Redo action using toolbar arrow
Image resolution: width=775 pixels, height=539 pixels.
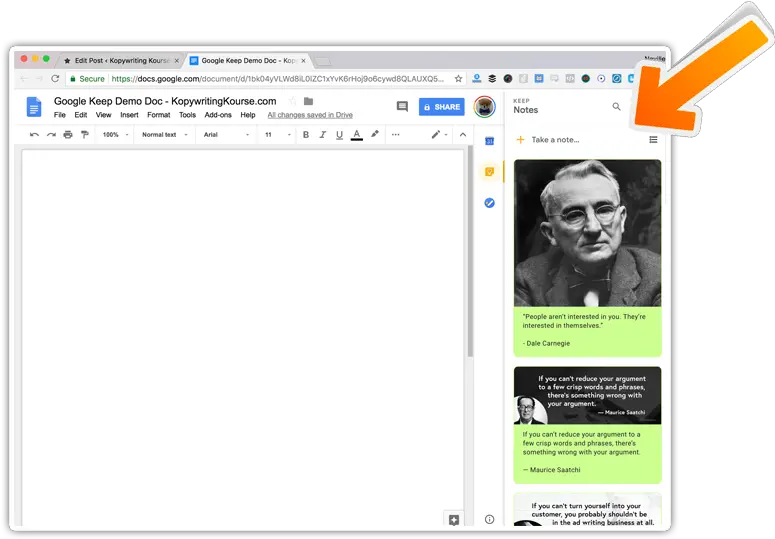[x=51, y=134]
